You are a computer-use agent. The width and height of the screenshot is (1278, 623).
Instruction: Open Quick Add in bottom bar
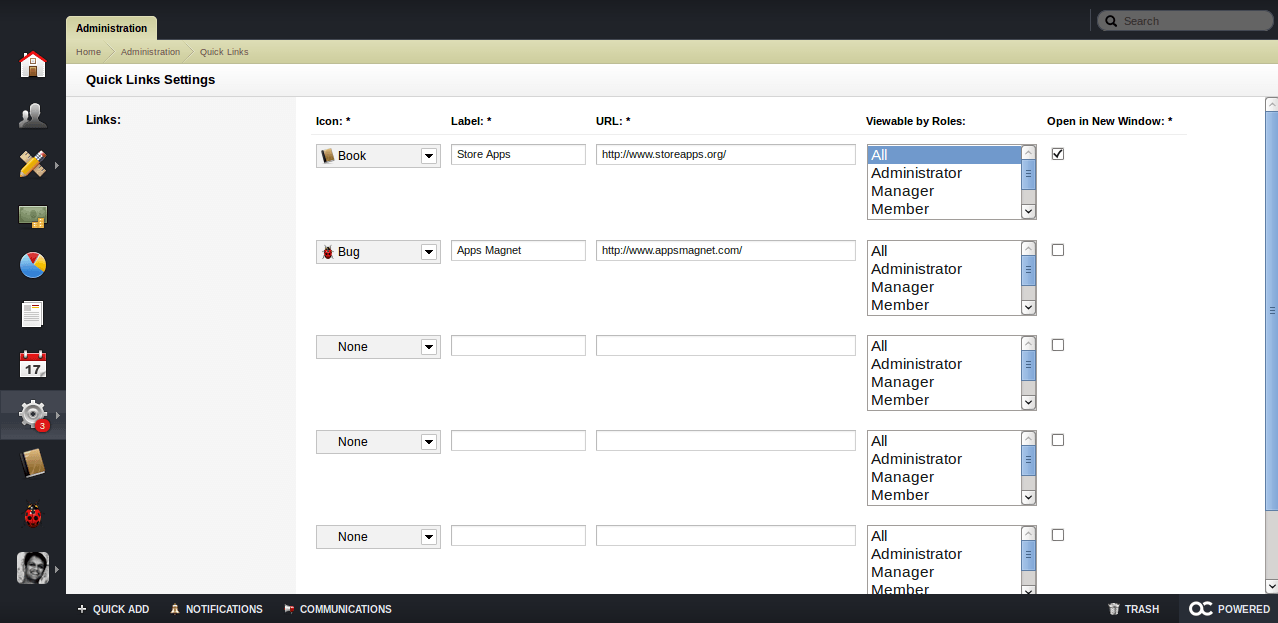(113, 609)
